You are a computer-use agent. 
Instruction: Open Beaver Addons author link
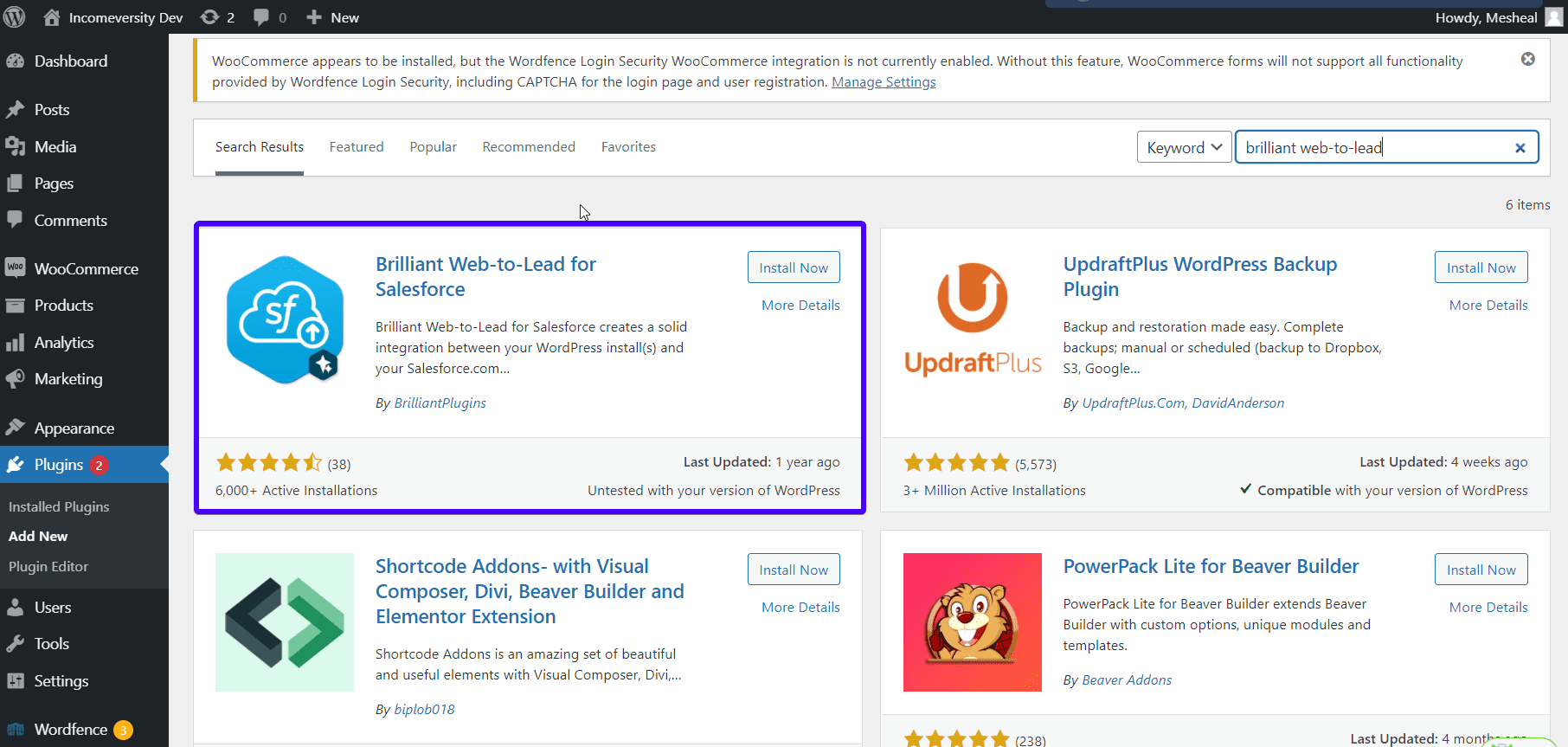click(x=1127, y=679)
